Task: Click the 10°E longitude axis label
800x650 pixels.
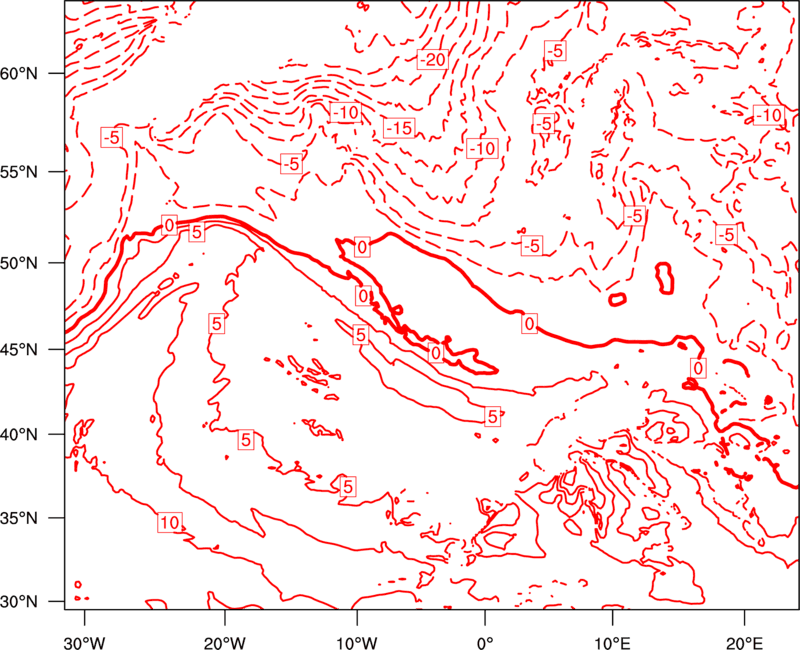Action: tap(612, 642)
